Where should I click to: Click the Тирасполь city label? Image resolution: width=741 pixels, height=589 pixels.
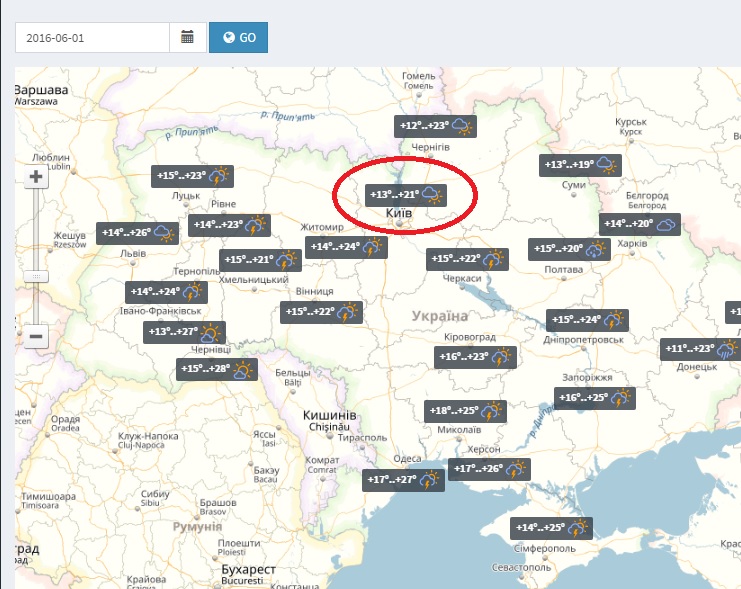coord(362,438)
